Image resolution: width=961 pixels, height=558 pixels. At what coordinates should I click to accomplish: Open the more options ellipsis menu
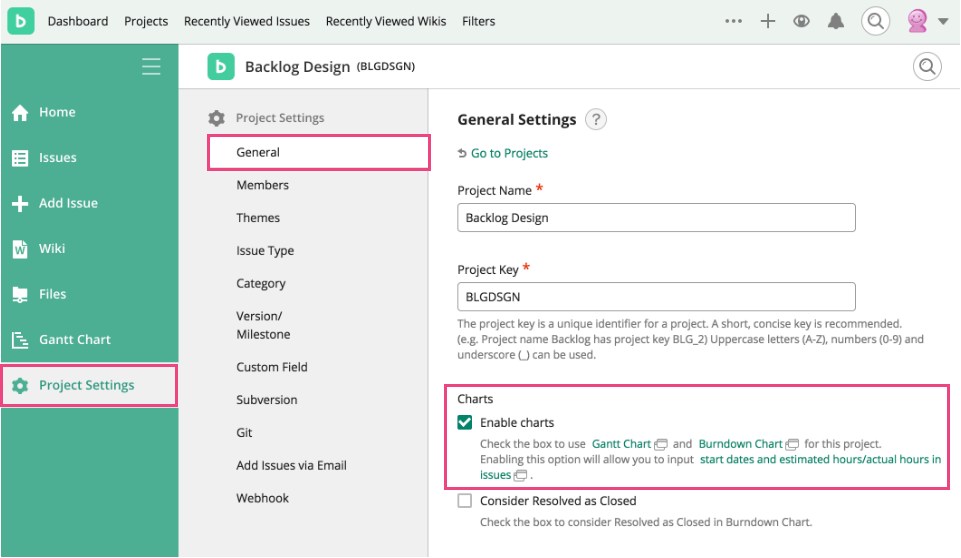click(x=733, y=21)
